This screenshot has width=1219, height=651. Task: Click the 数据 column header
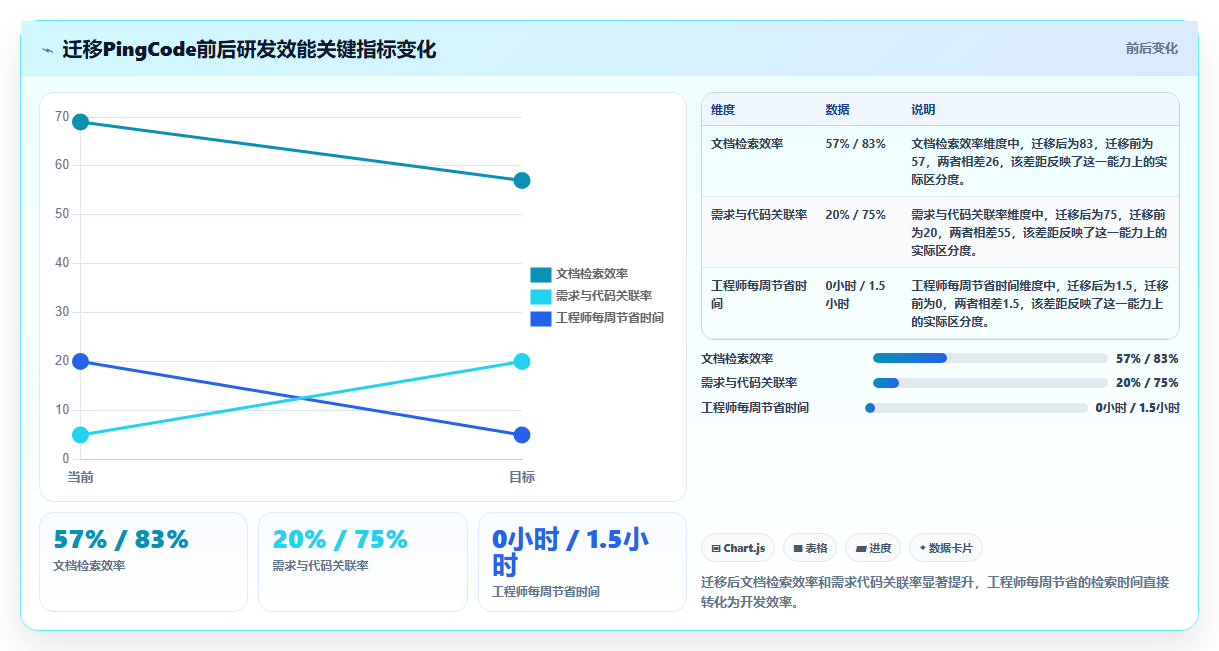click(x=837, y=110)
